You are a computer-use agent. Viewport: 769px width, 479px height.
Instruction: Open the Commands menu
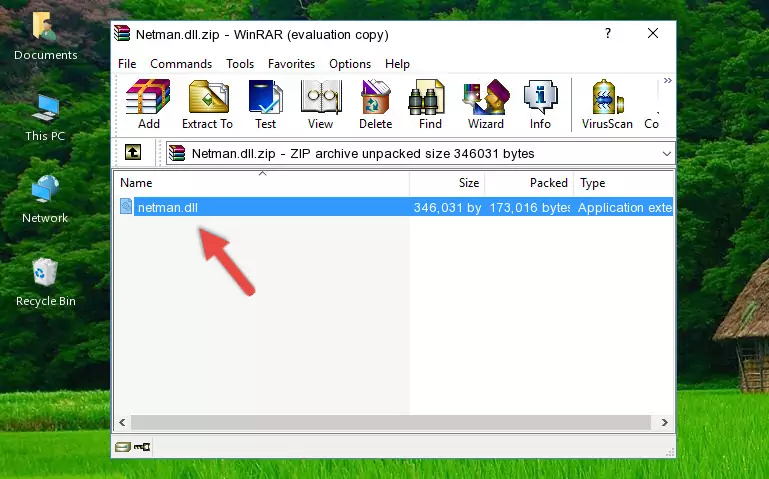click(x=181, y=64)
